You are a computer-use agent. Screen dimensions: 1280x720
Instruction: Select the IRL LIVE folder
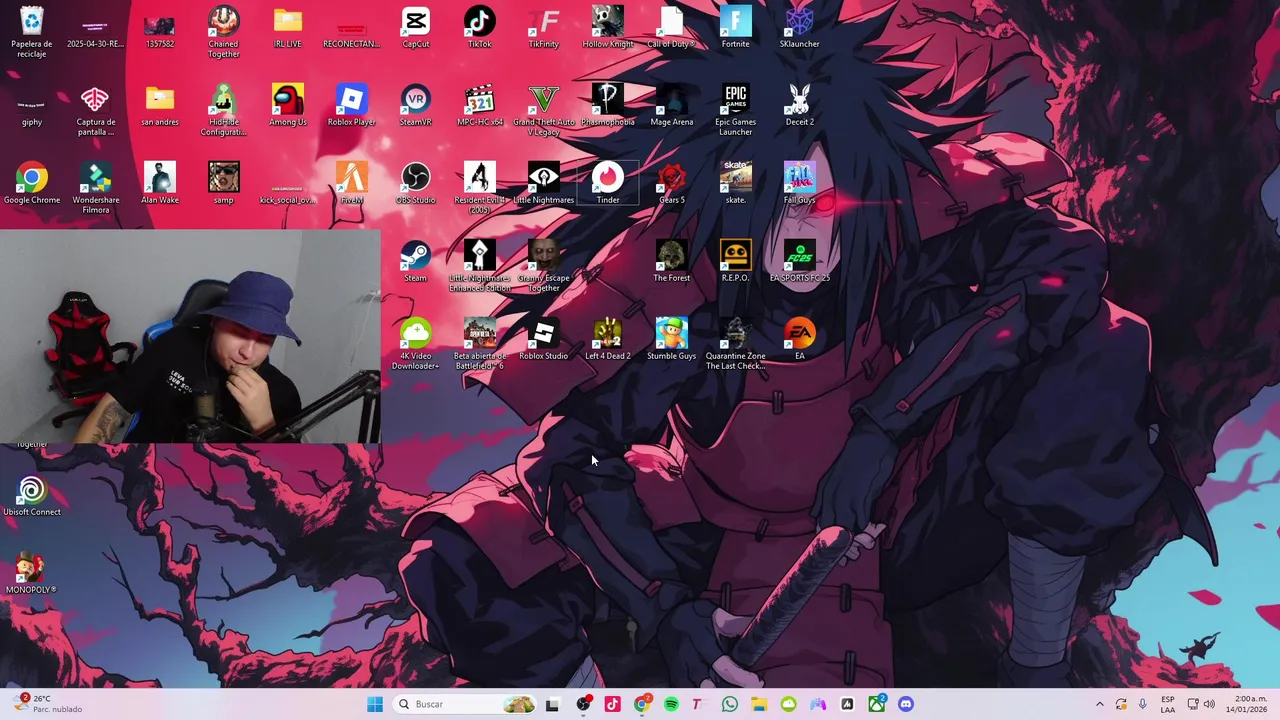(x=287, y=28)
